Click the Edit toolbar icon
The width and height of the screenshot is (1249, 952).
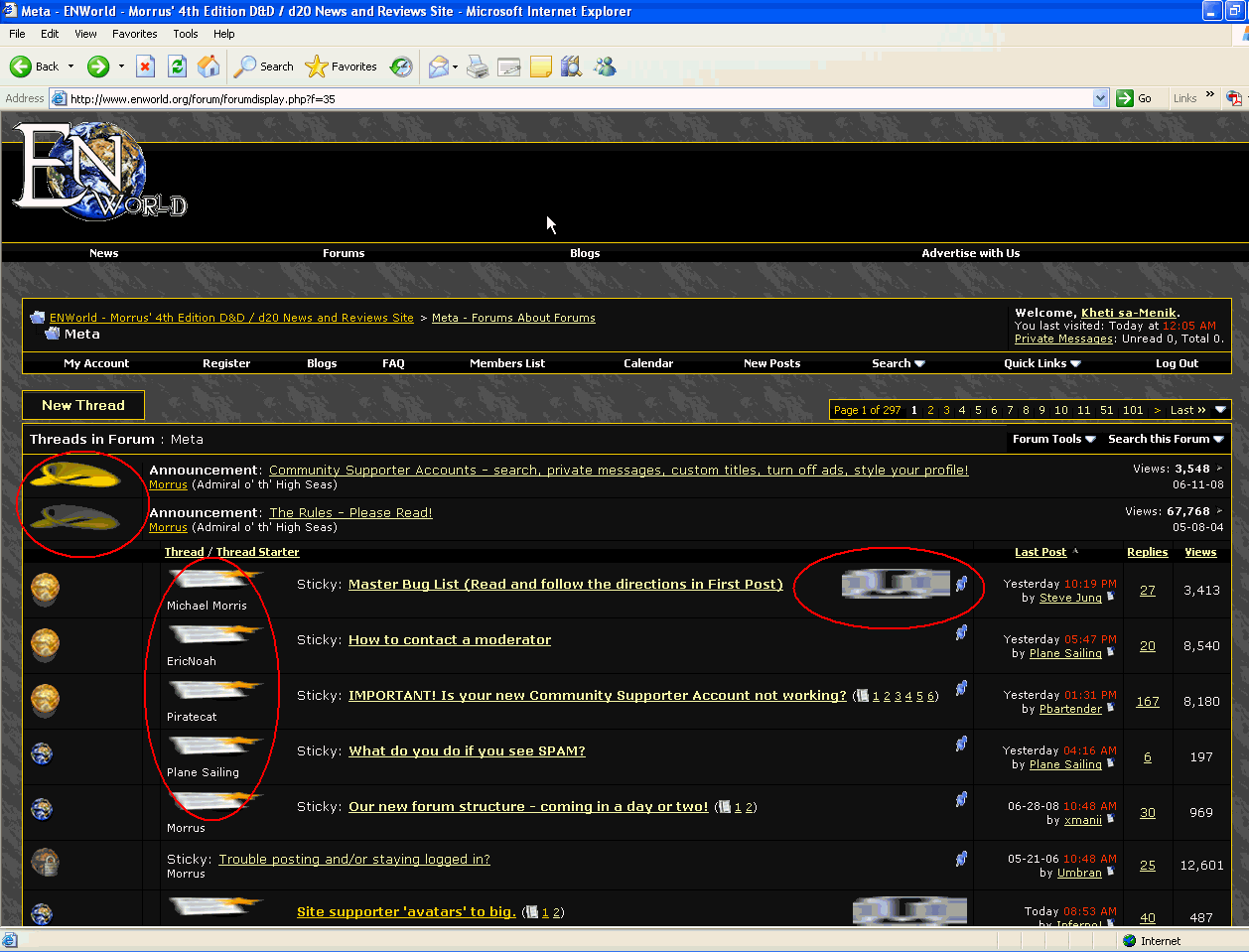[509, 67]
